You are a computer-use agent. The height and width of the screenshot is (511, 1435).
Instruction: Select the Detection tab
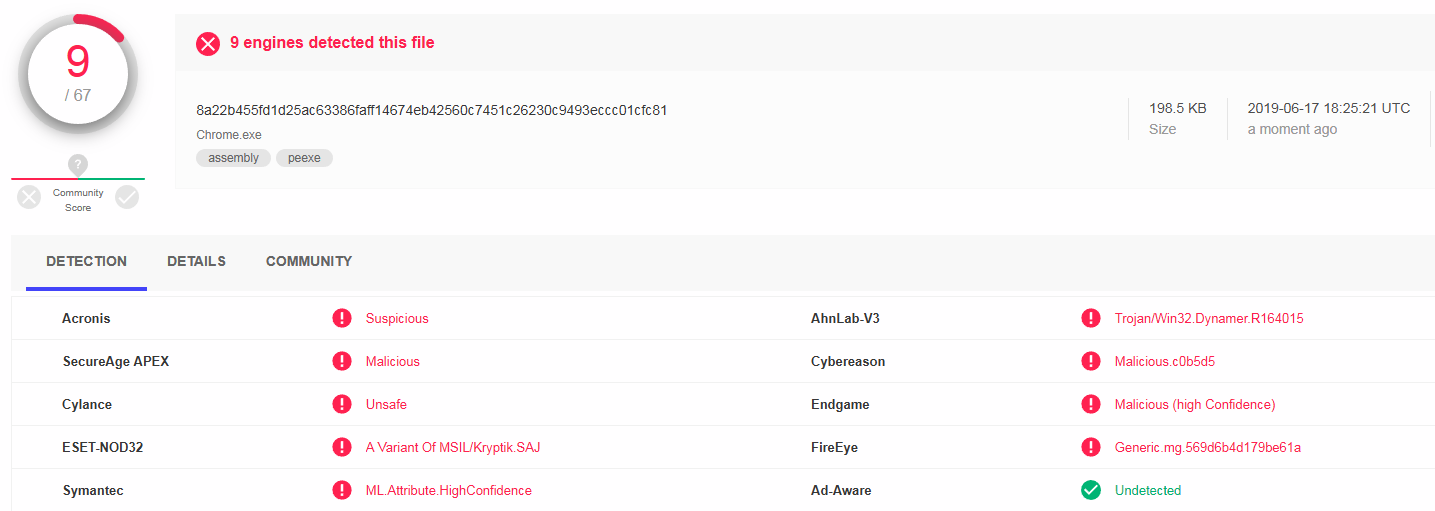[x=86, y=261]
